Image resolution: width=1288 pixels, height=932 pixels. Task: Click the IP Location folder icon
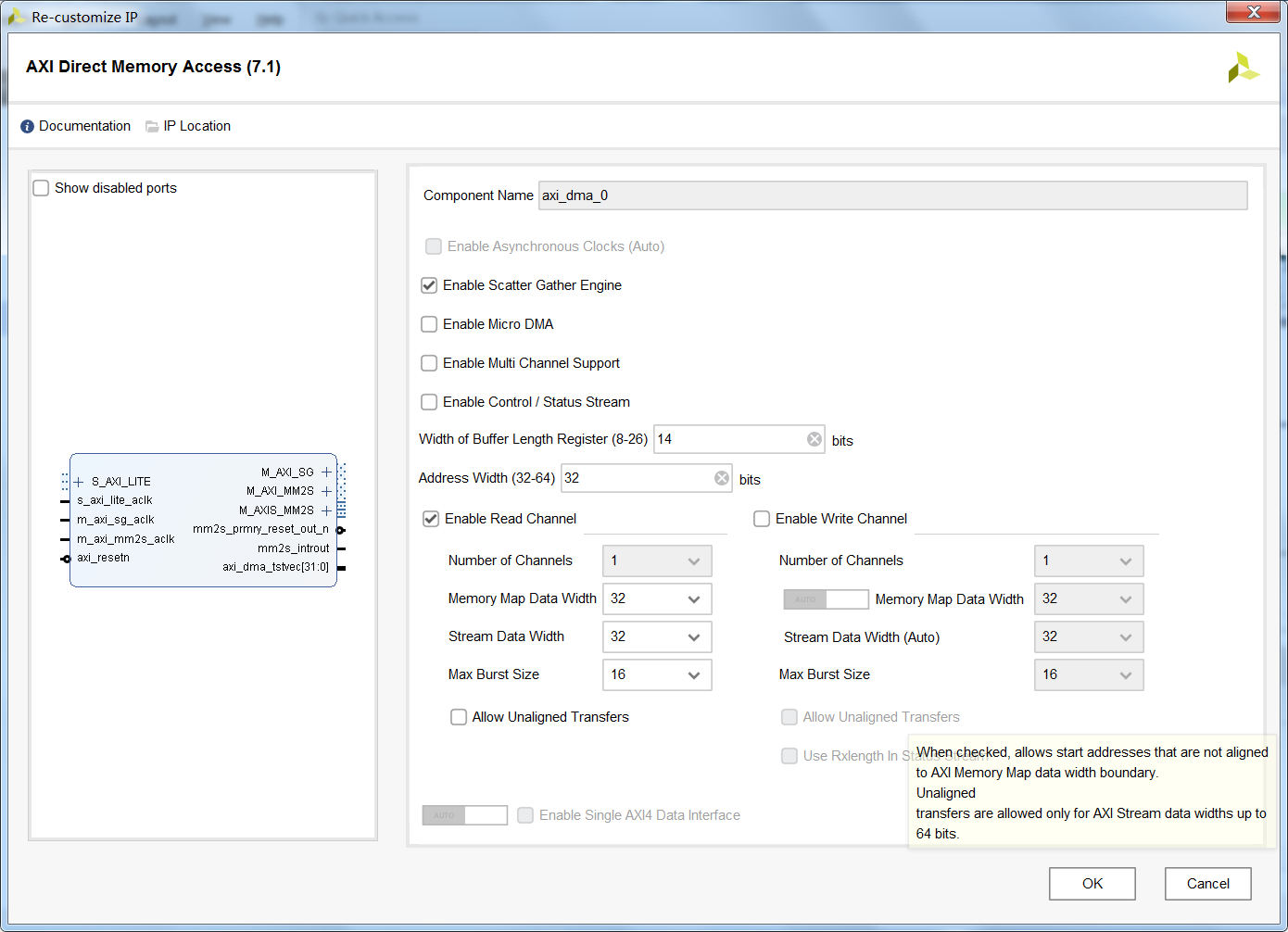click(152, 126)
